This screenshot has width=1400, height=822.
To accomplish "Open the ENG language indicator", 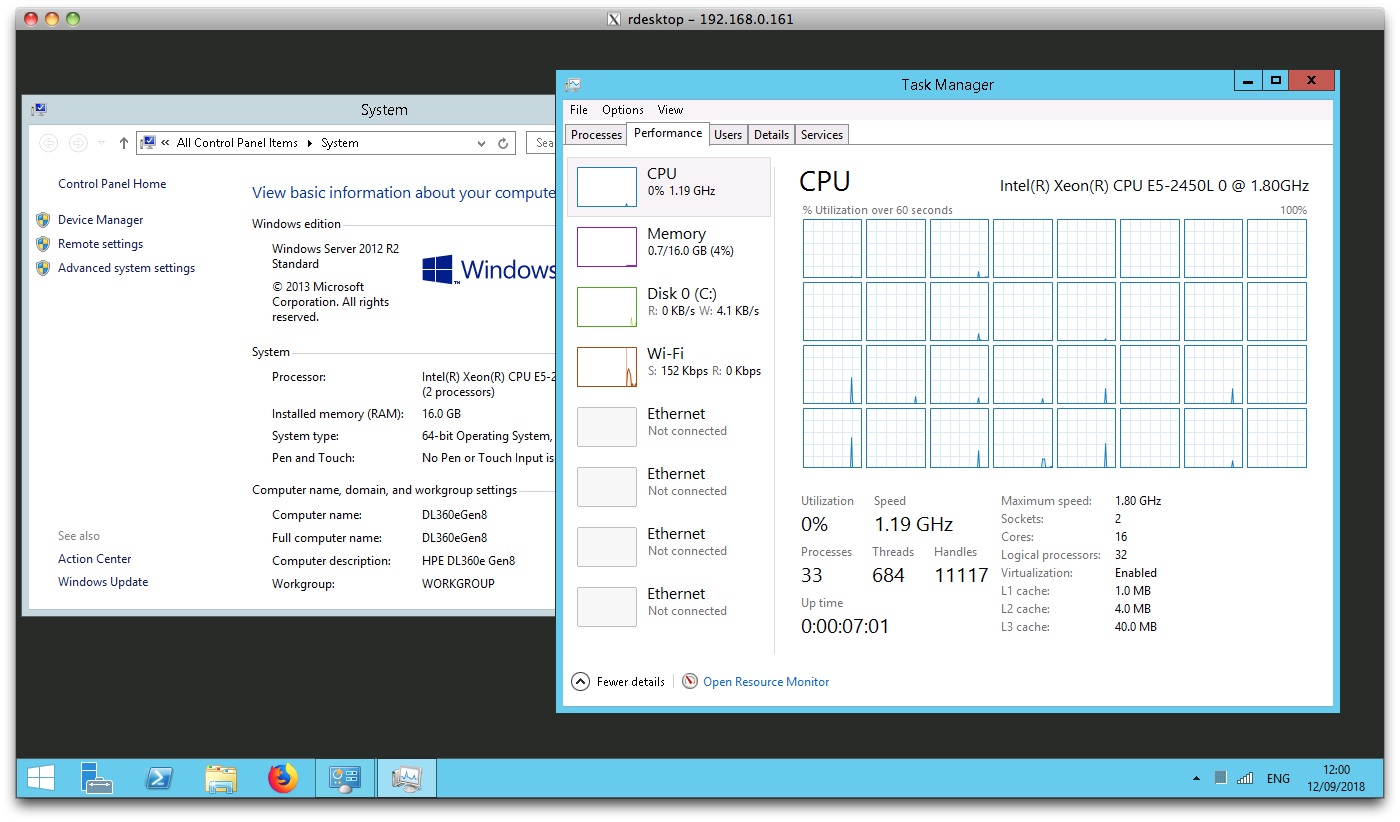I will (x=1278, y=778).
